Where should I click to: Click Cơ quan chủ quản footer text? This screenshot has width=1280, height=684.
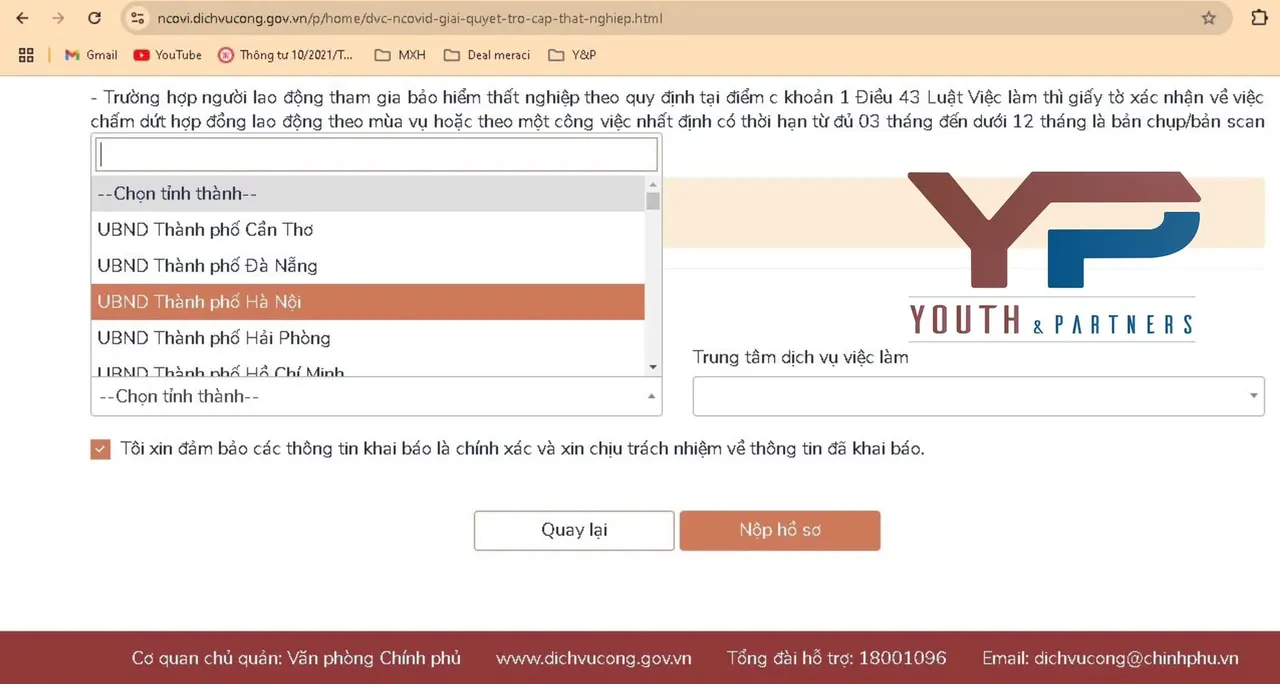click(296, 658)
